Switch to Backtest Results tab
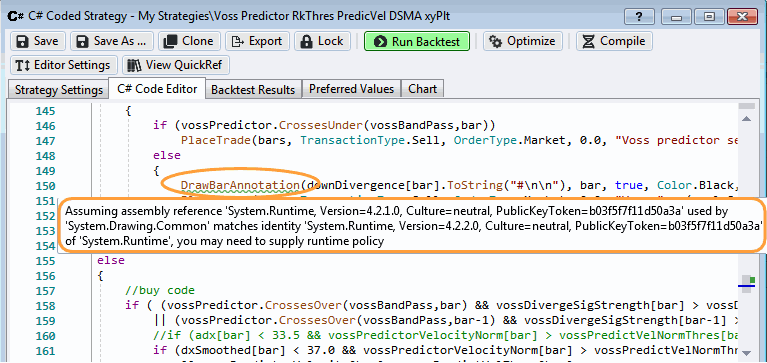The image size is (767, 363). [253, 90]
